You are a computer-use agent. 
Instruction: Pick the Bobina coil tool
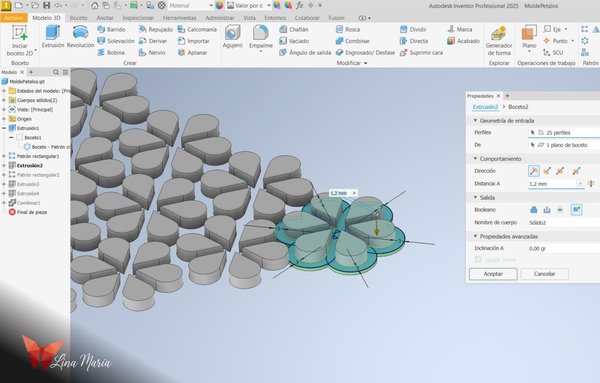111,52
